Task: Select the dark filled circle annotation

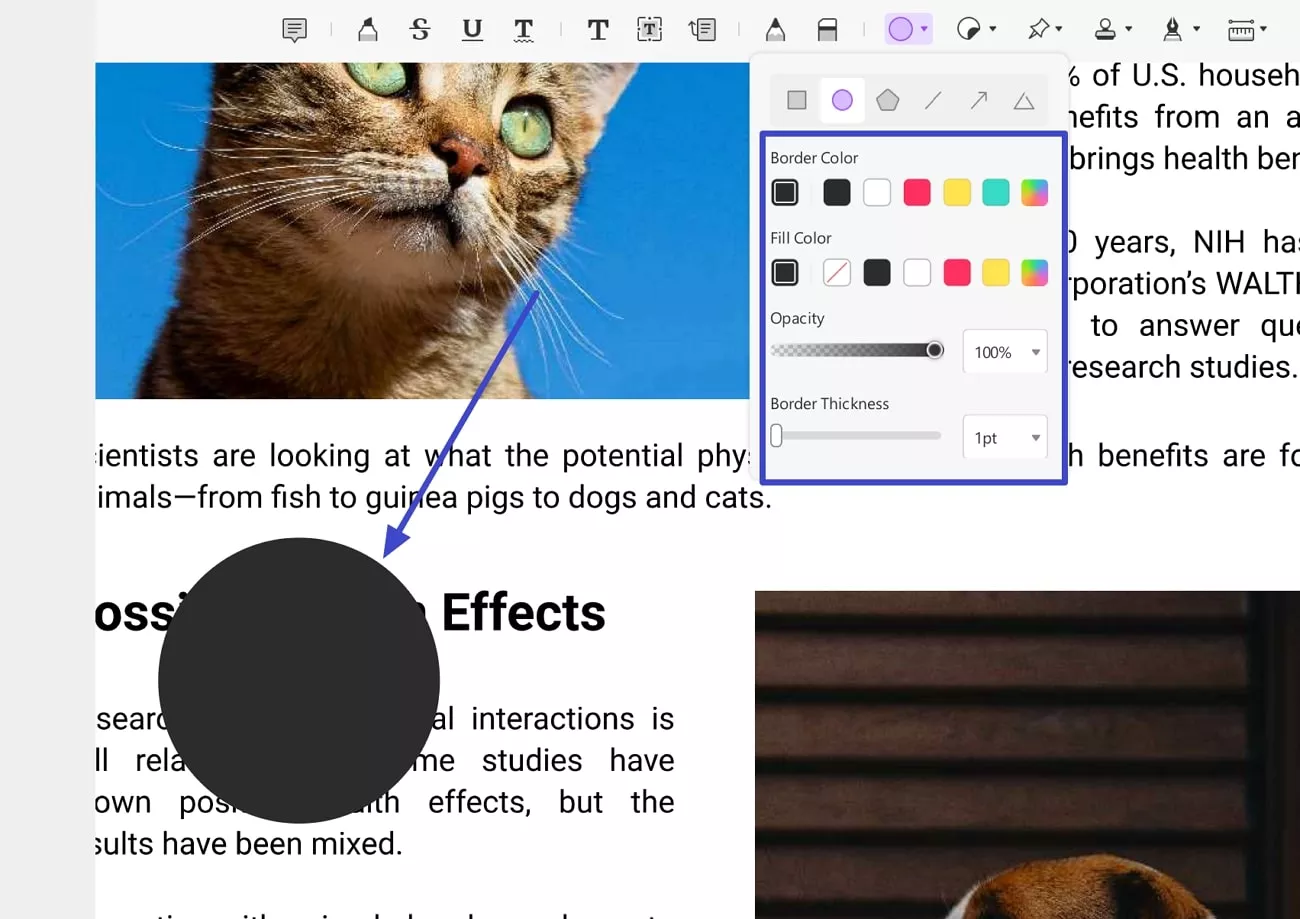Action: pyautogui.click(x=299, y=680)
